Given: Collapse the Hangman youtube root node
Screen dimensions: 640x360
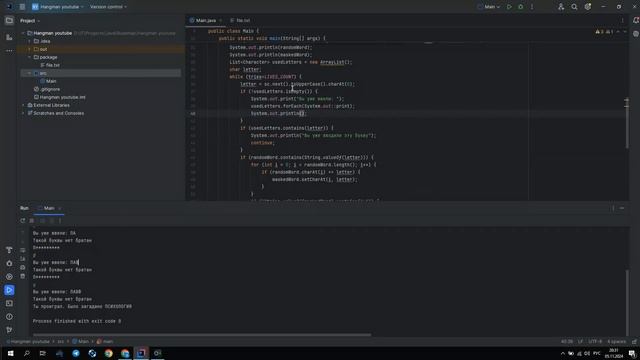Looking at the screenshot, I should point(23,33).
